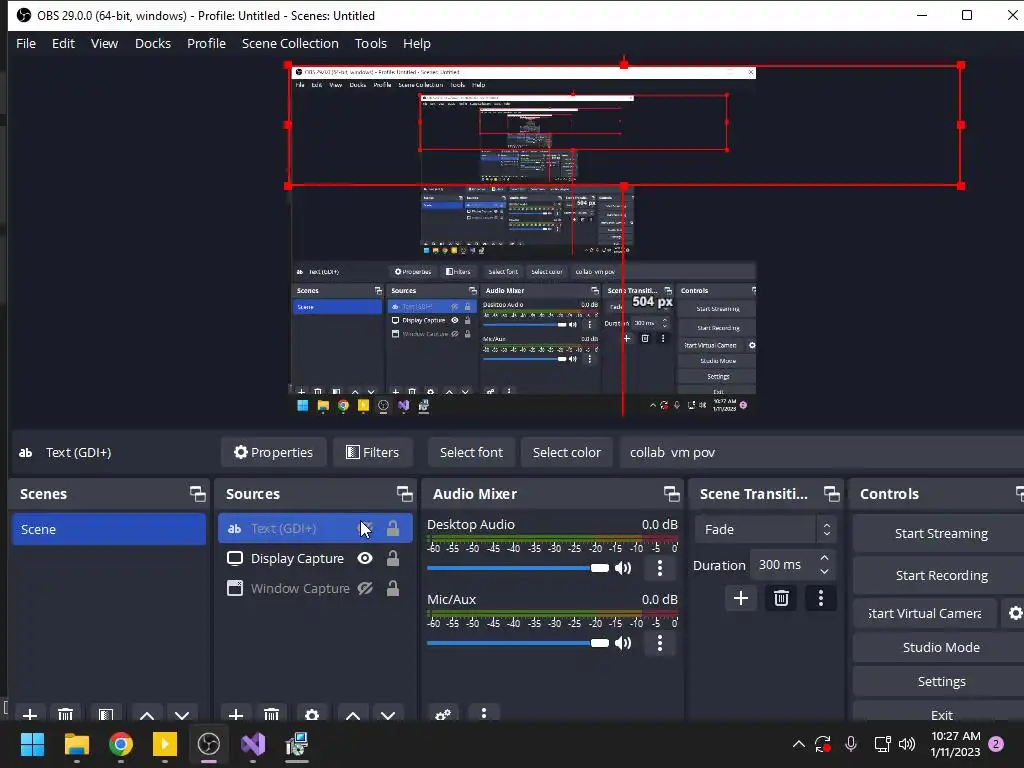Click Select color button

pos(567,452)
